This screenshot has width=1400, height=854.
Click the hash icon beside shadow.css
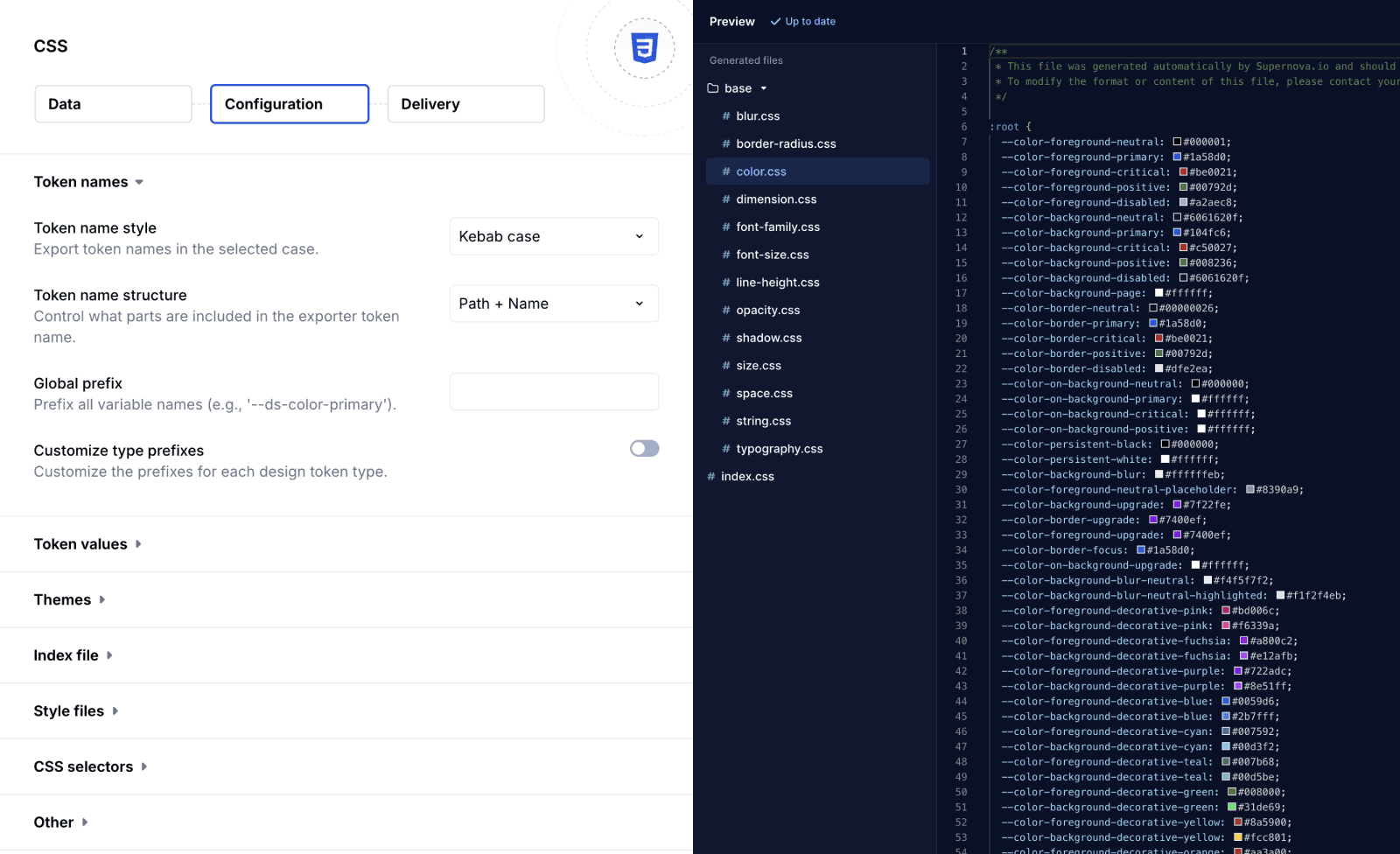tap(726, 338)
